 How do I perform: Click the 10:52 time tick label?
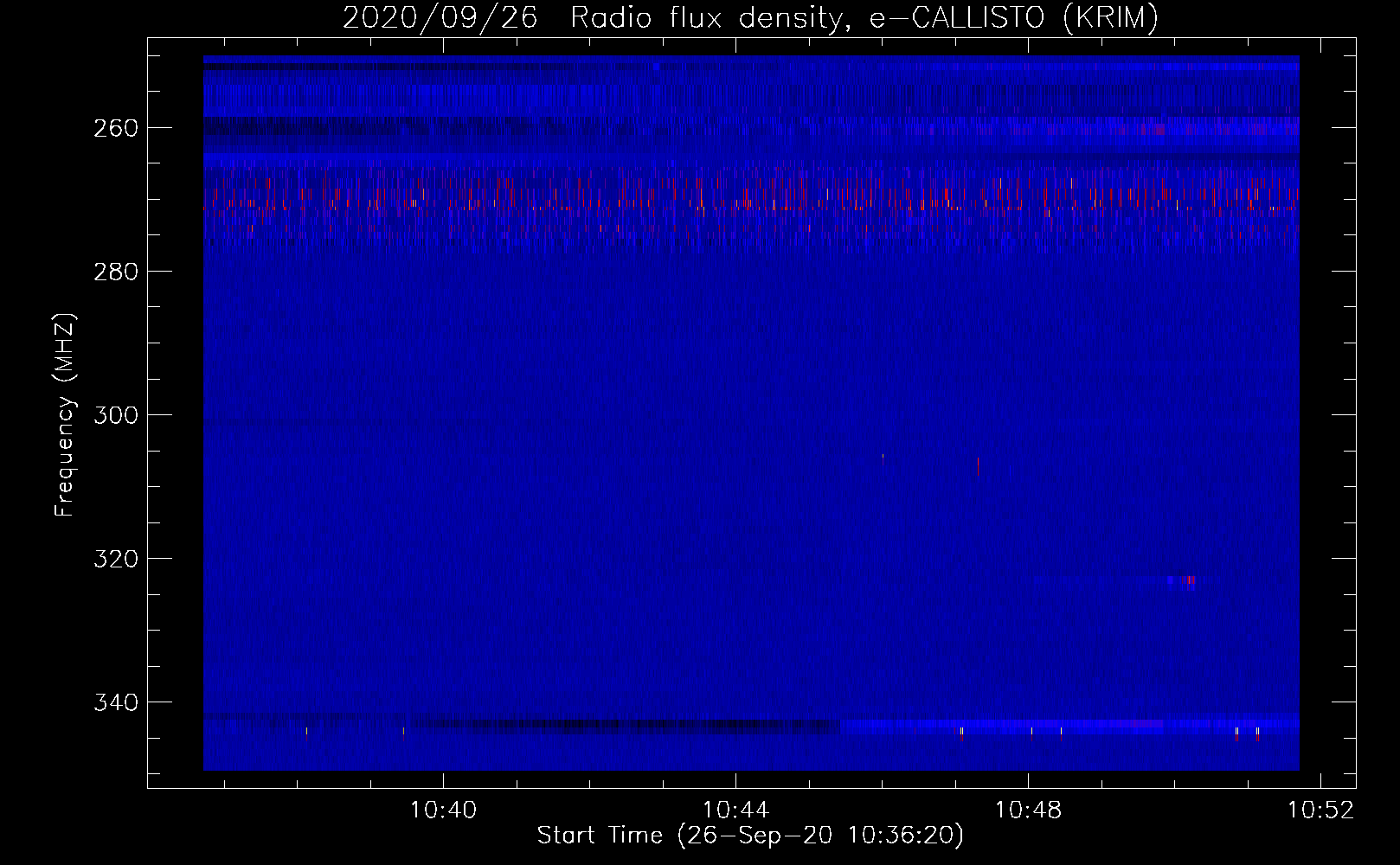pos(1320,811)
